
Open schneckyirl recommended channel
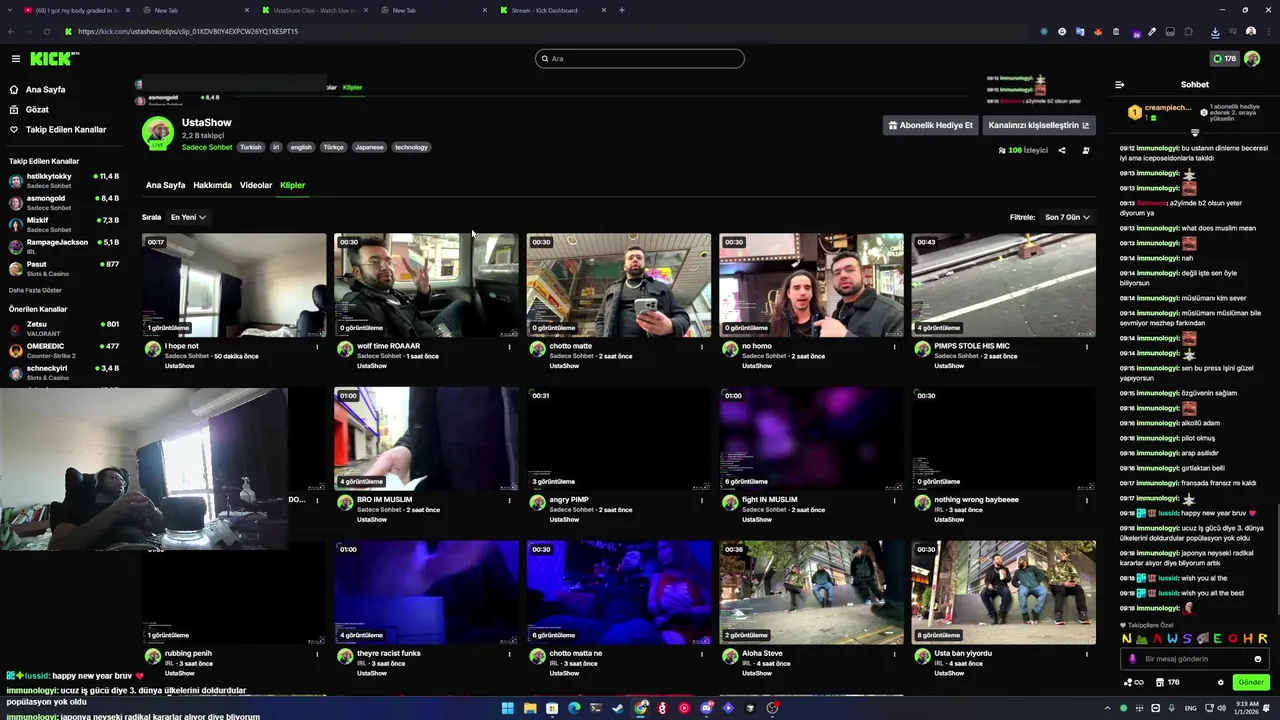coord(64,373)
